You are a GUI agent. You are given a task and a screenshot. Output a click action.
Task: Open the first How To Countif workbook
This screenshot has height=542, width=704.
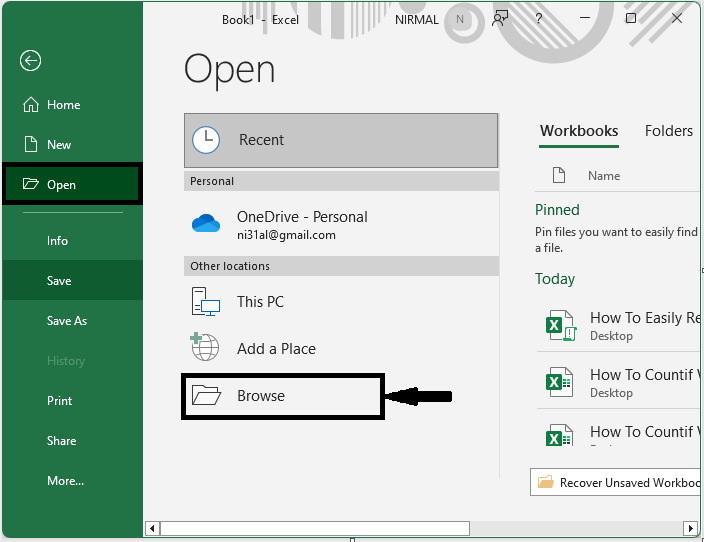point(619,383)
